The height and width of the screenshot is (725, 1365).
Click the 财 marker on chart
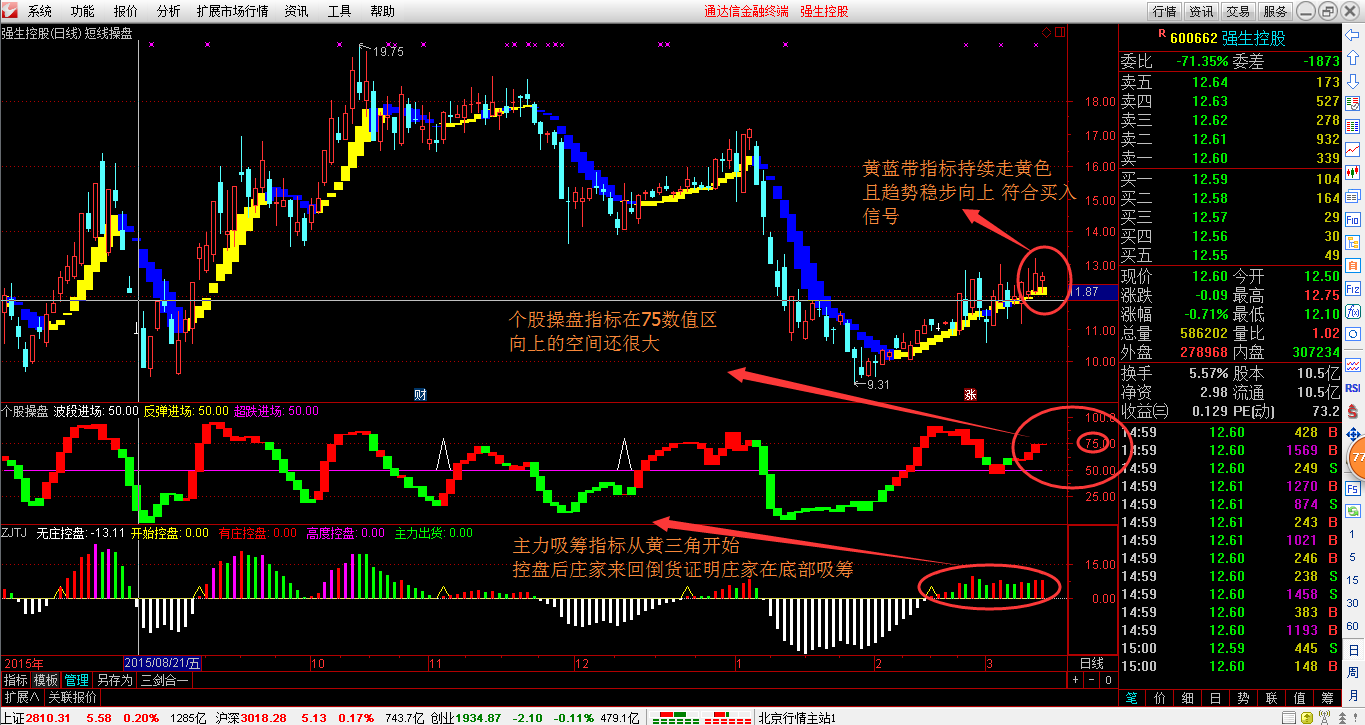pos(420,394)
